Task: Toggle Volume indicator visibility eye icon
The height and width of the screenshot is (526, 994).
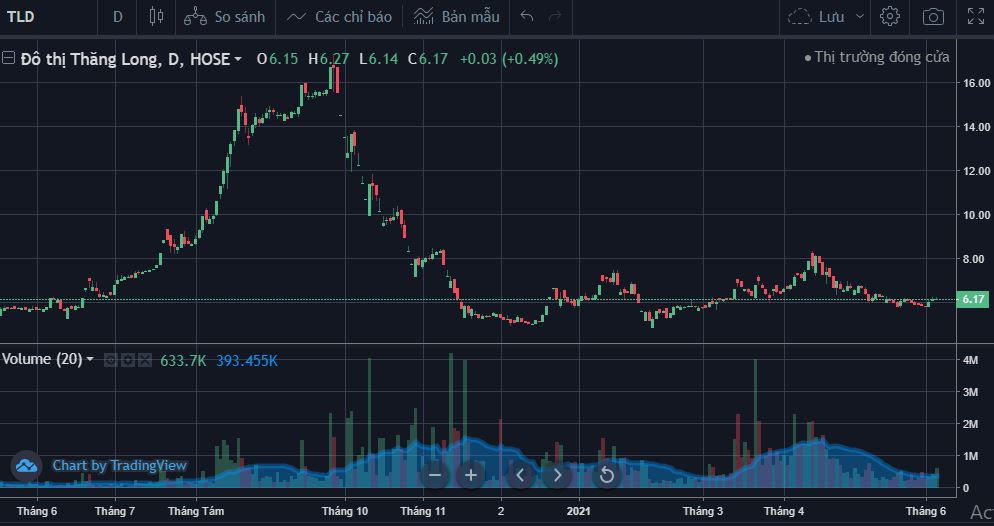Action: pyautogui.click(x=111, y=360)
